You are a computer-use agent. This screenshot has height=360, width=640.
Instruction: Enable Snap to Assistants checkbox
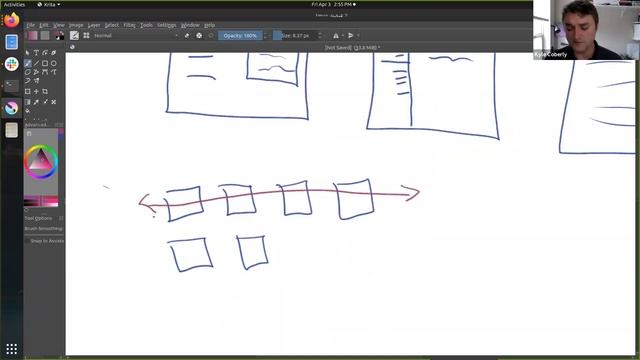click(27, 241)
